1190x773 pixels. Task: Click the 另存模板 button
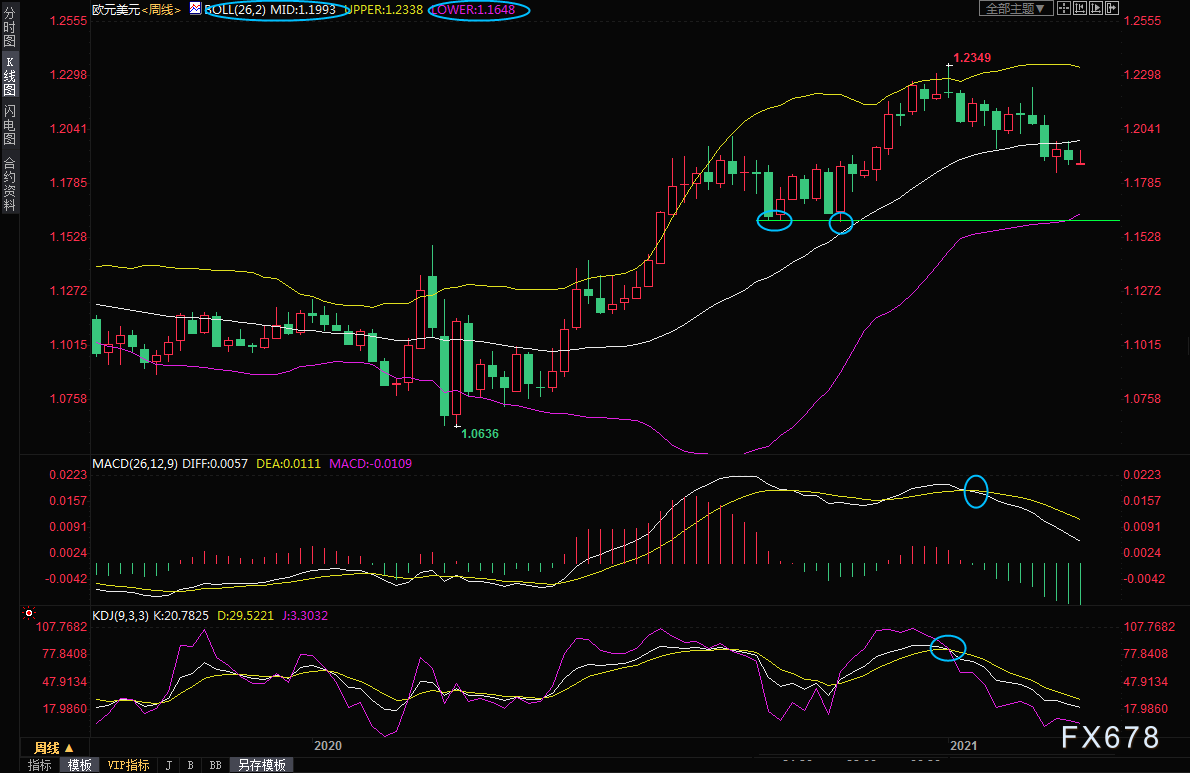(x=263, y=765)
